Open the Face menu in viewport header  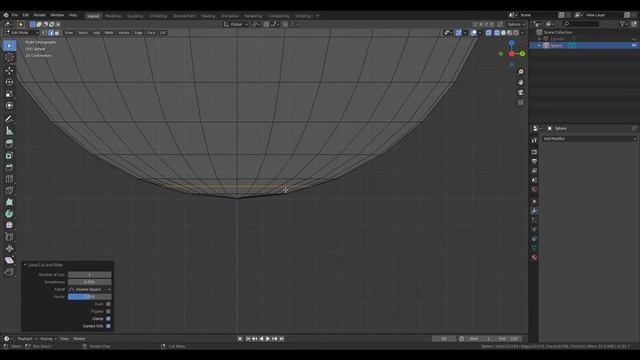pos(151,33)
